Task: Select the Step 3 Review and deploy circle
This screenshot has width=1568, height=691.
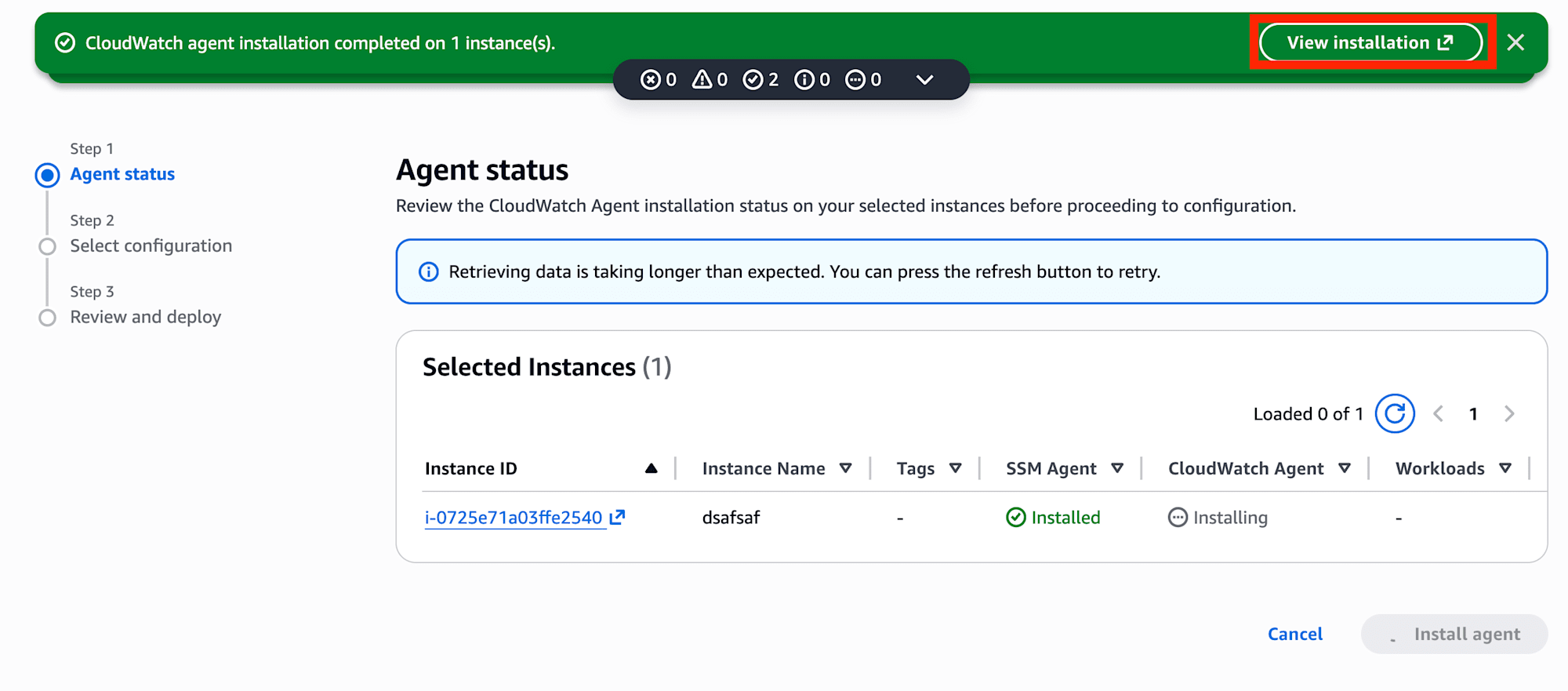Action: (x=47, y=318)
